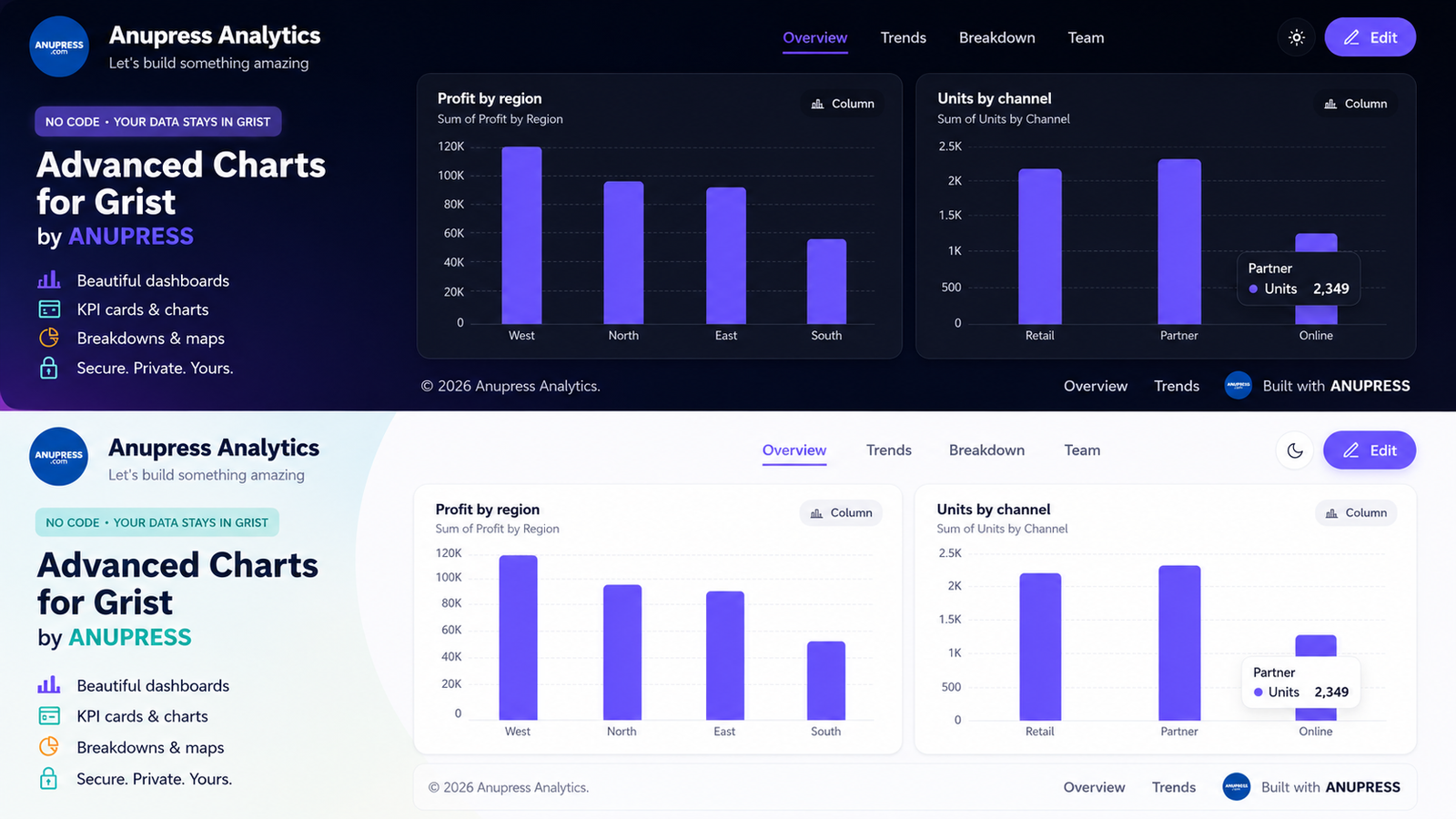The image size is (1456, 819).
Task: Open Column chart type for dark Units by channel
Action: tap(1356, 104)
